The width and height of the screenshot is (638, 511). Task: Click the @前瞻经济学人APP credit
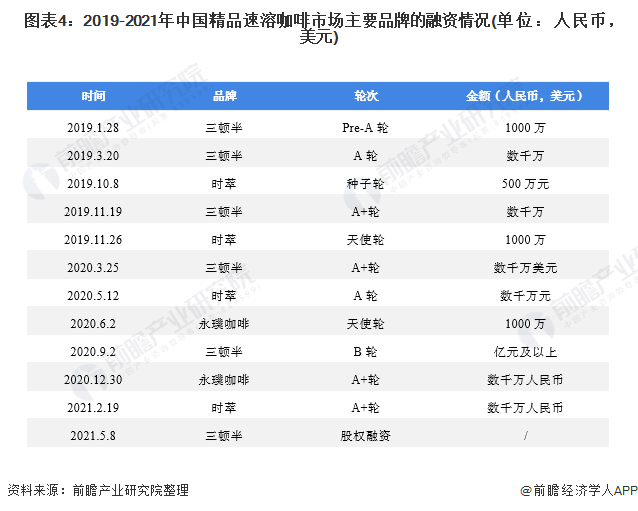pyautogui.click(x=578, y=490)
